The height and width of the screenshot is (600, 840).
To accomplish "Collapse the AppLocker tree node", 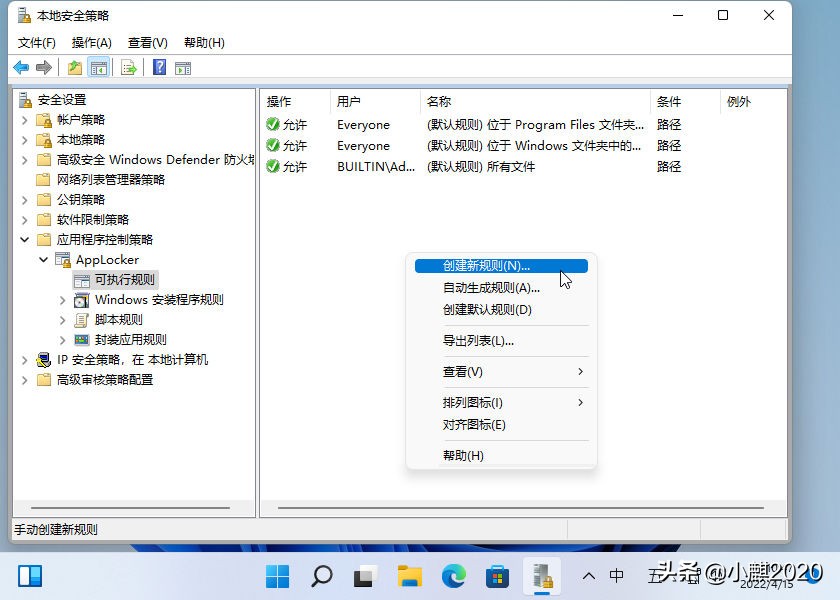I will pyautogui.click(x=43, y=259).
